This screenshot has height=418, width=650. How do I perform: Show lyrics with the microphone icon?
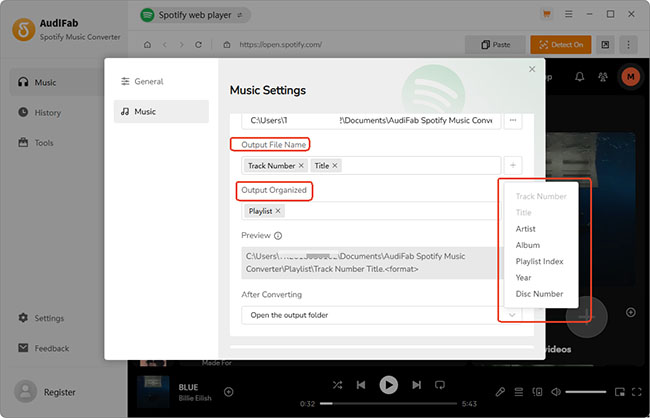500,392
